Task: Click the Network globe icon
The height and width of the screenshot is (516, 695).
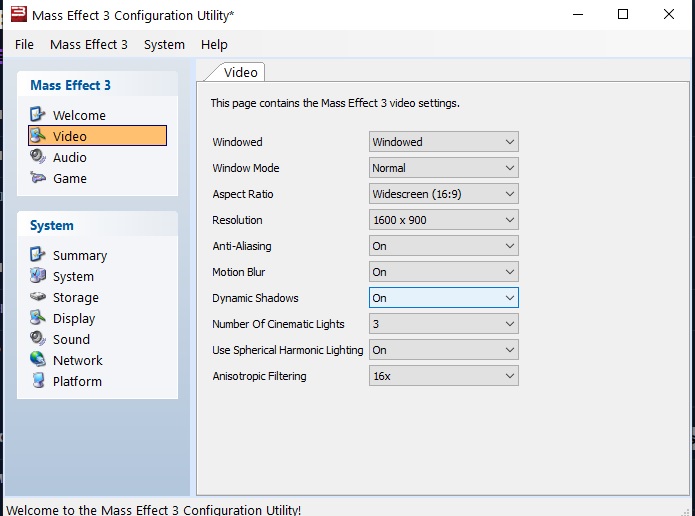Action: coord(38,360)
